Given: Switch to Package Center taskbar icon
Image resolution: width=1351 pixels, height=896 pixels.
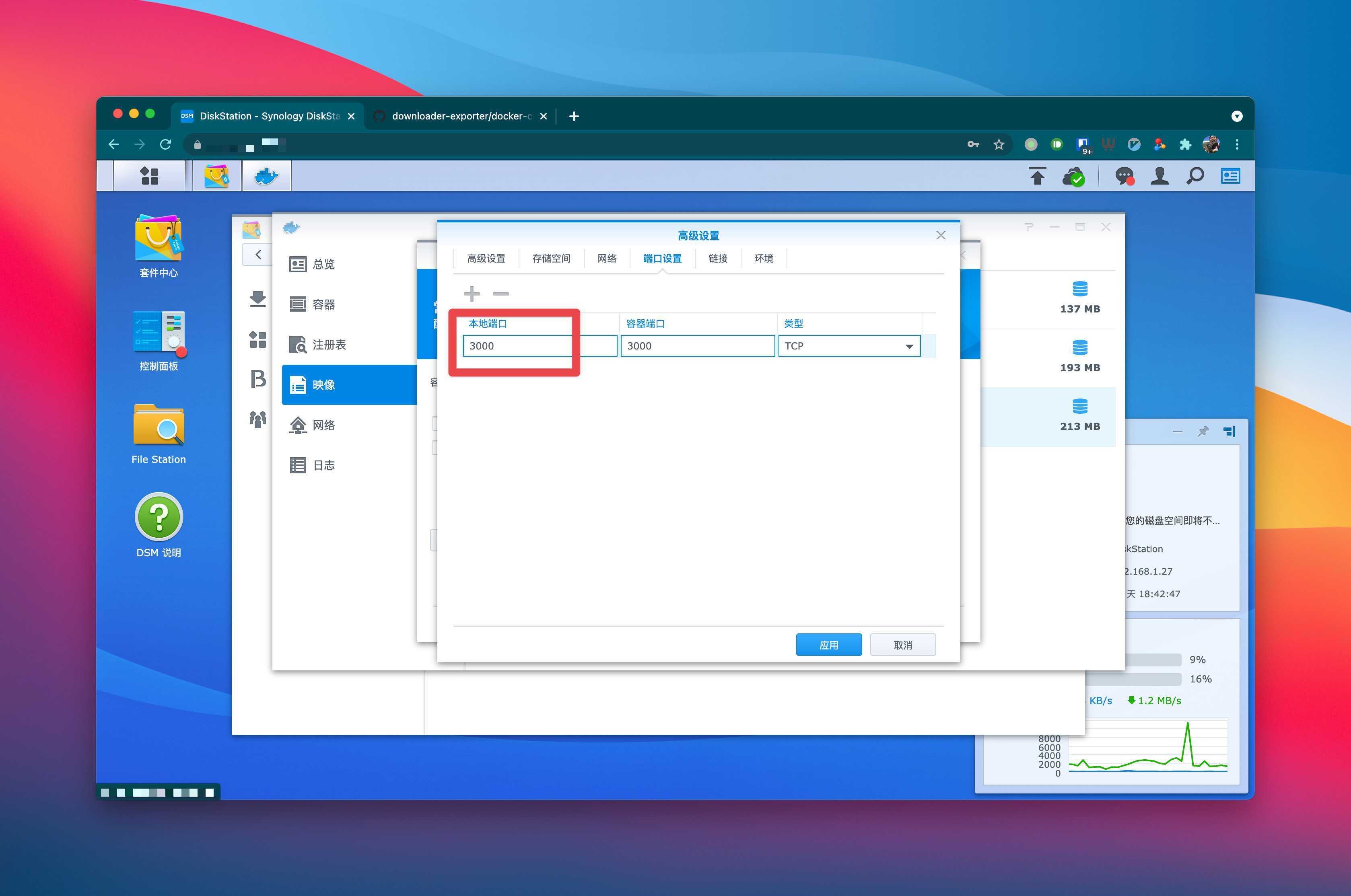Looking at the screenshot, I should (216, 175).
